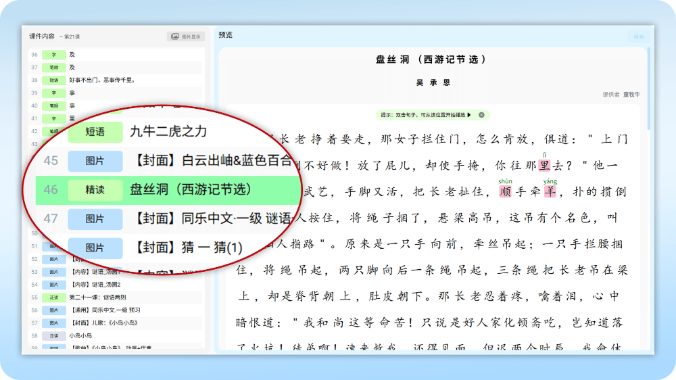
Task: Click blue image tag on row 54
Action: pyautogui.click(x=54, y=285)
